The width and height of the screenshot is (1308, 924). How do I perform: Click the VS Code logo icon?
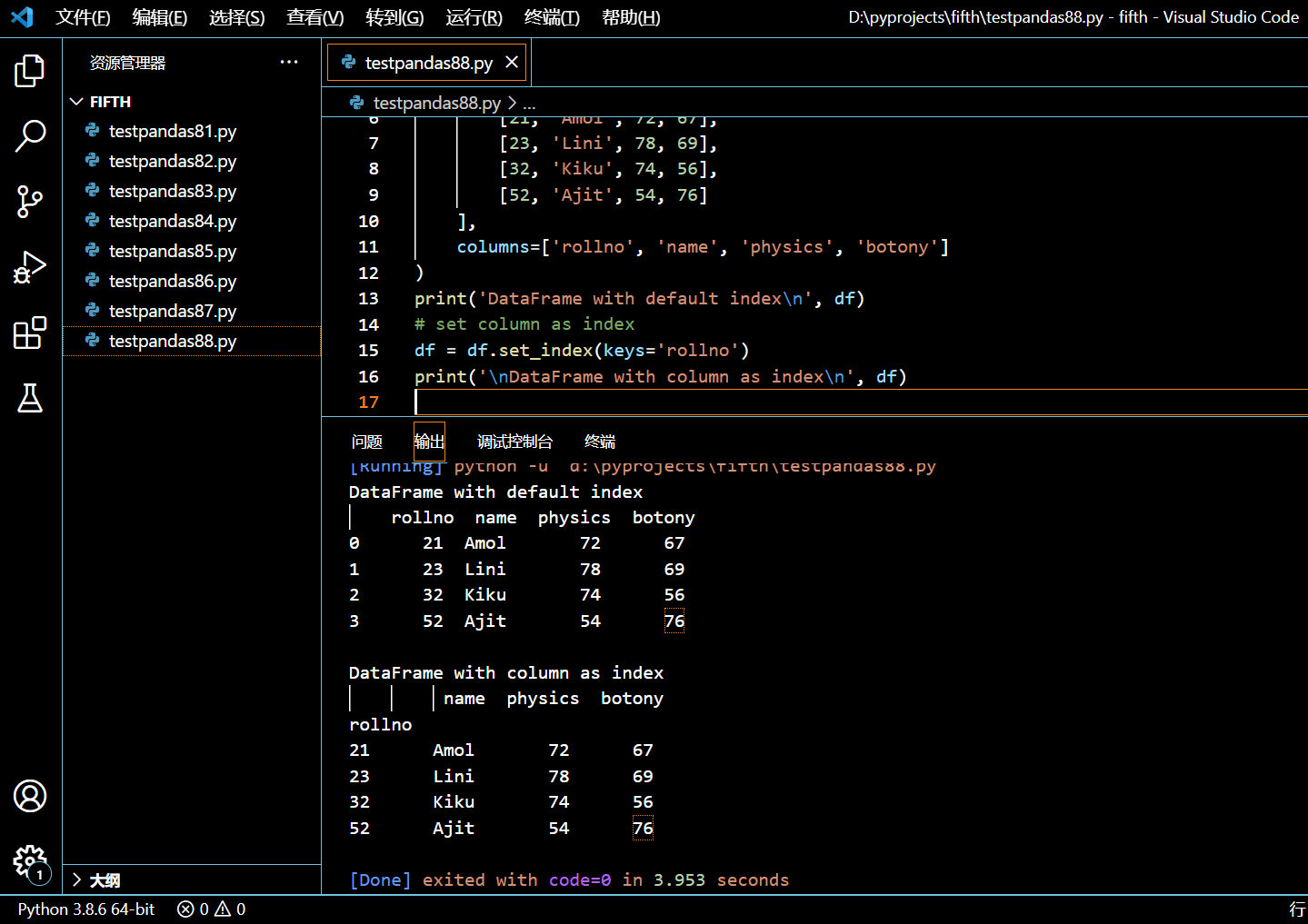click(x=22, y=17)
